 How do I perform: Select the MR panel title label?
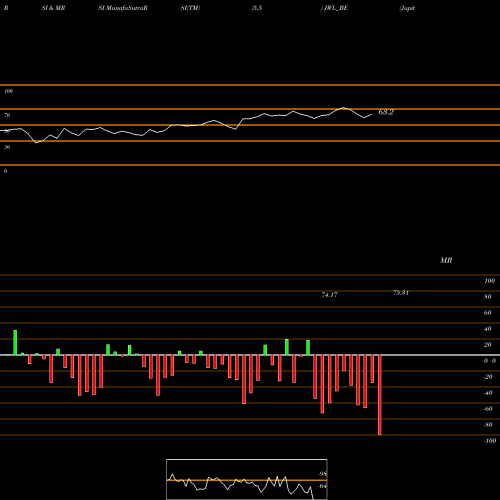tap(446, 260)
